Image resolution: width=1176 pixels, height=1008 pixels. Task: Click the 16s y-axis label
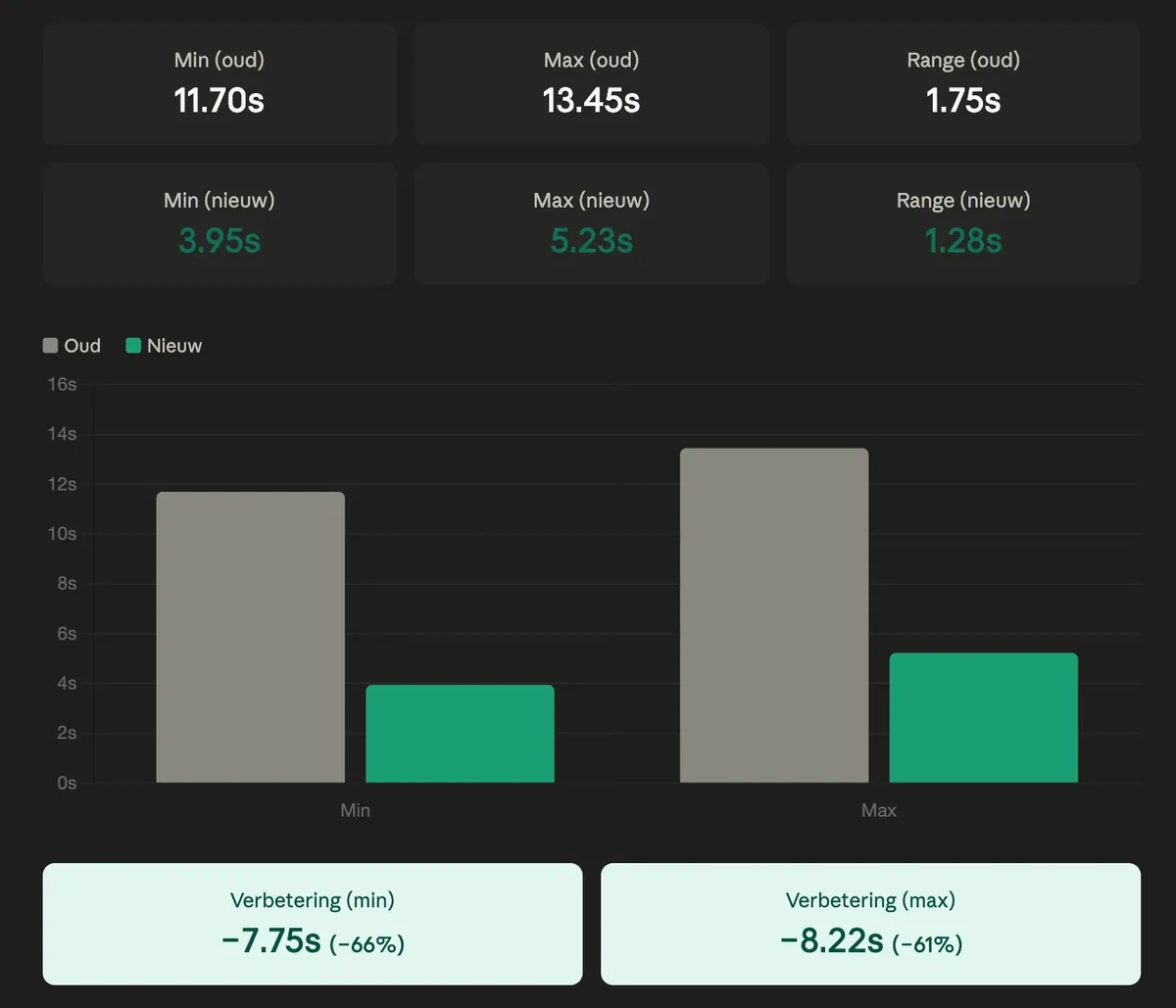(62, 384)
